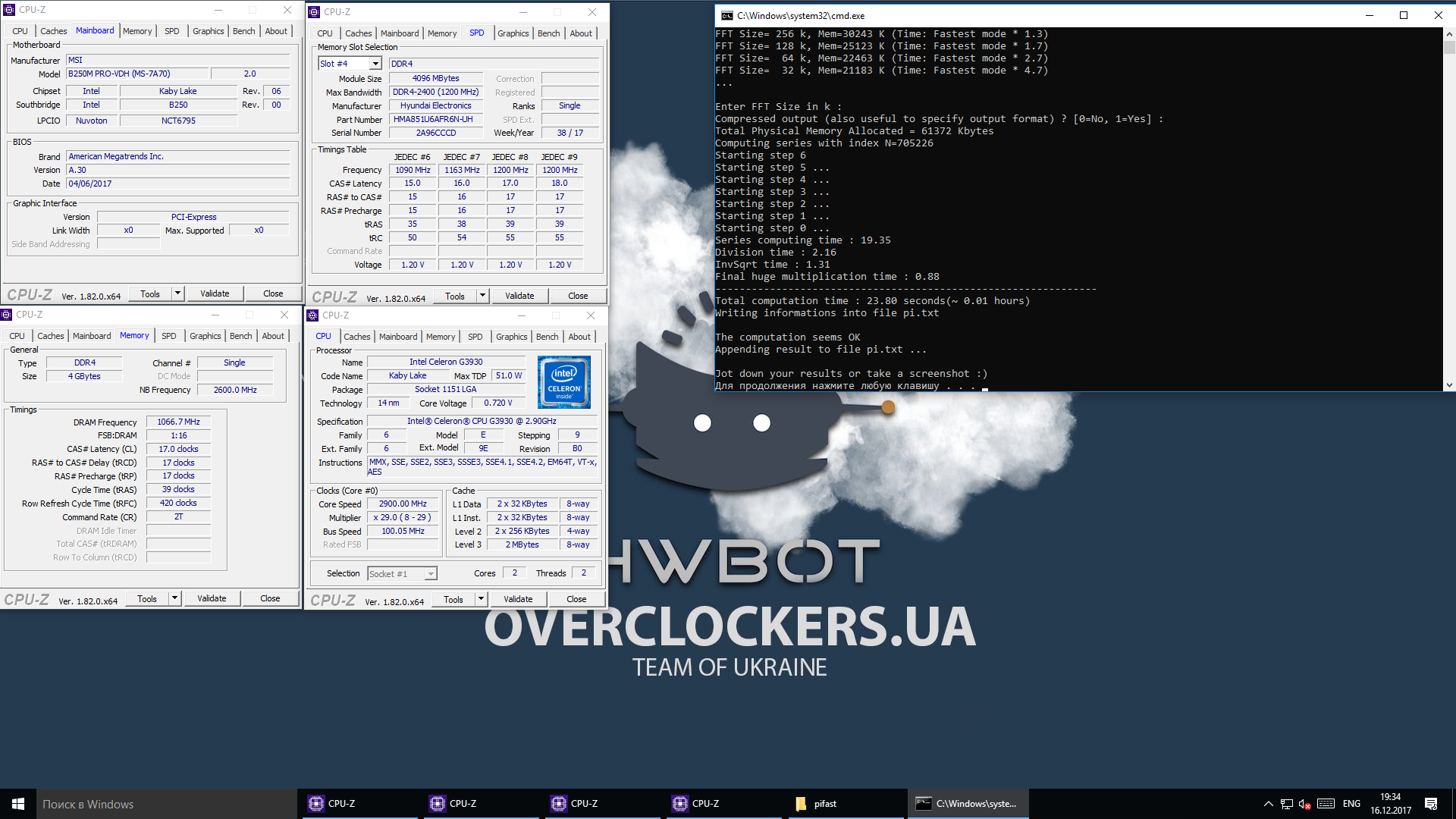Open CPU tab in Memory window

tap(17, 336)
